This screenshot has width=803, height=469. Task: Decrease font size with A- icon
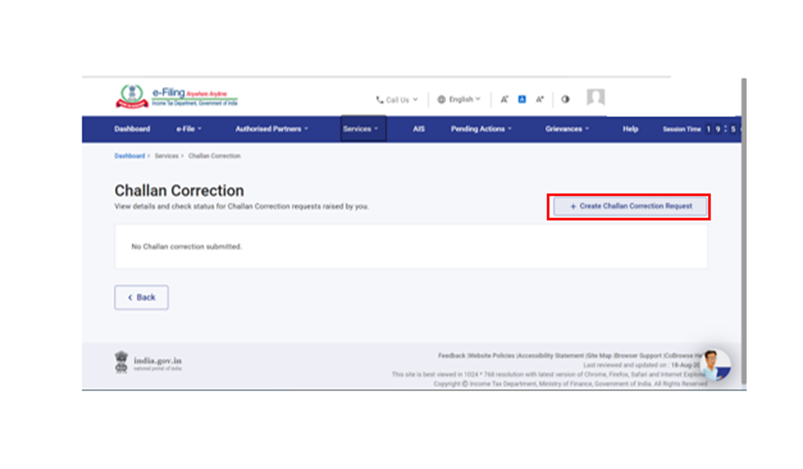click(505, 99)
